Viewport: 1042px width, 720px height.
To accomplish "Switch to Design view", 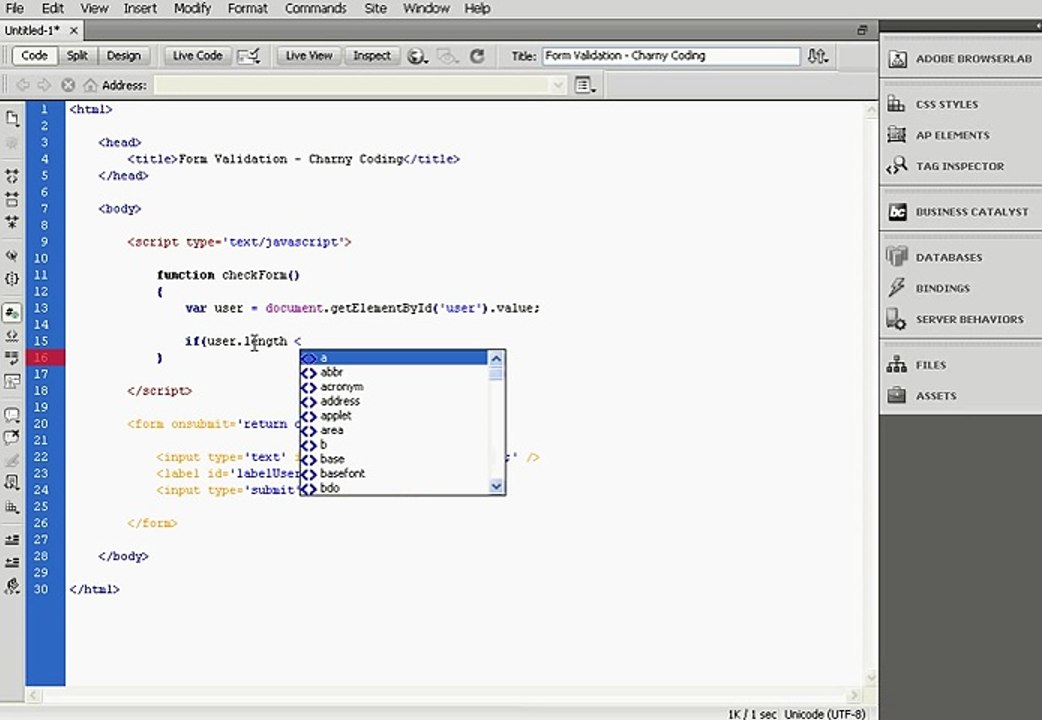I will click(x=124, y=56).
